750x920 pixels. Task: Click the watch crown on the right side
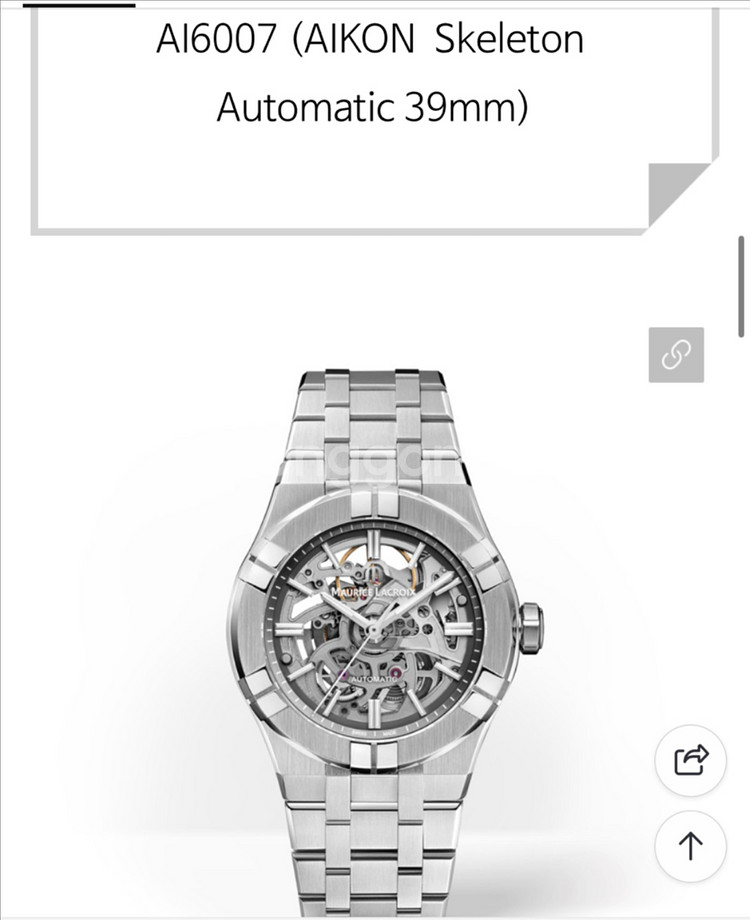531,629
